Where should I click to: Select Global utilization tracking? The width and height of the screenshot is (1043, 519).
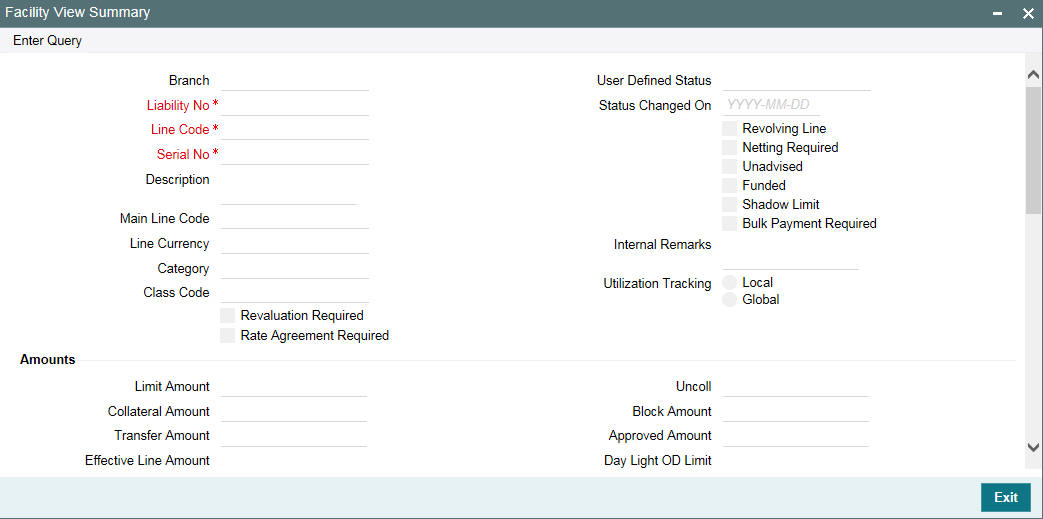tap(730, 299)
